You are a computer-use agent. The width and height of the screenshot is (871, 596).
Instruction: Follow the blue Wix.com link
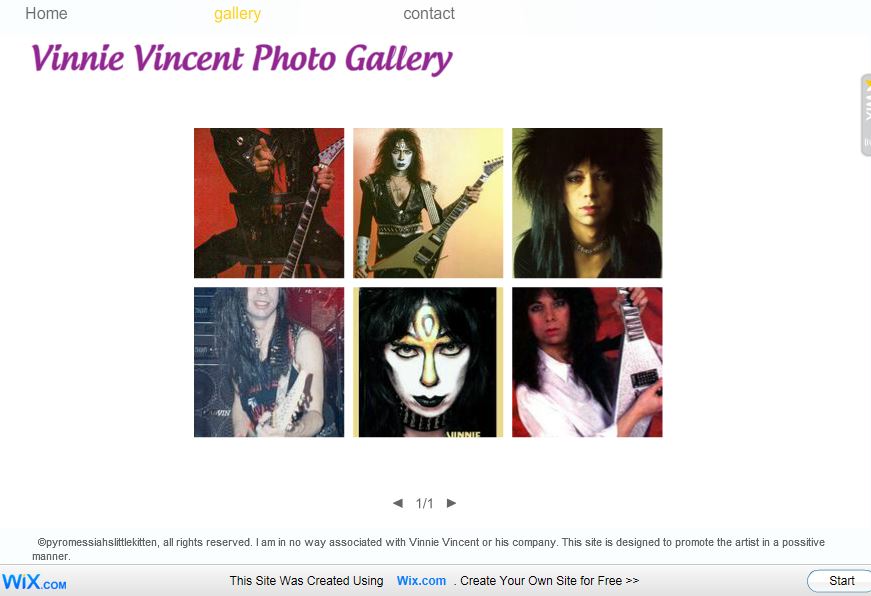421,581
